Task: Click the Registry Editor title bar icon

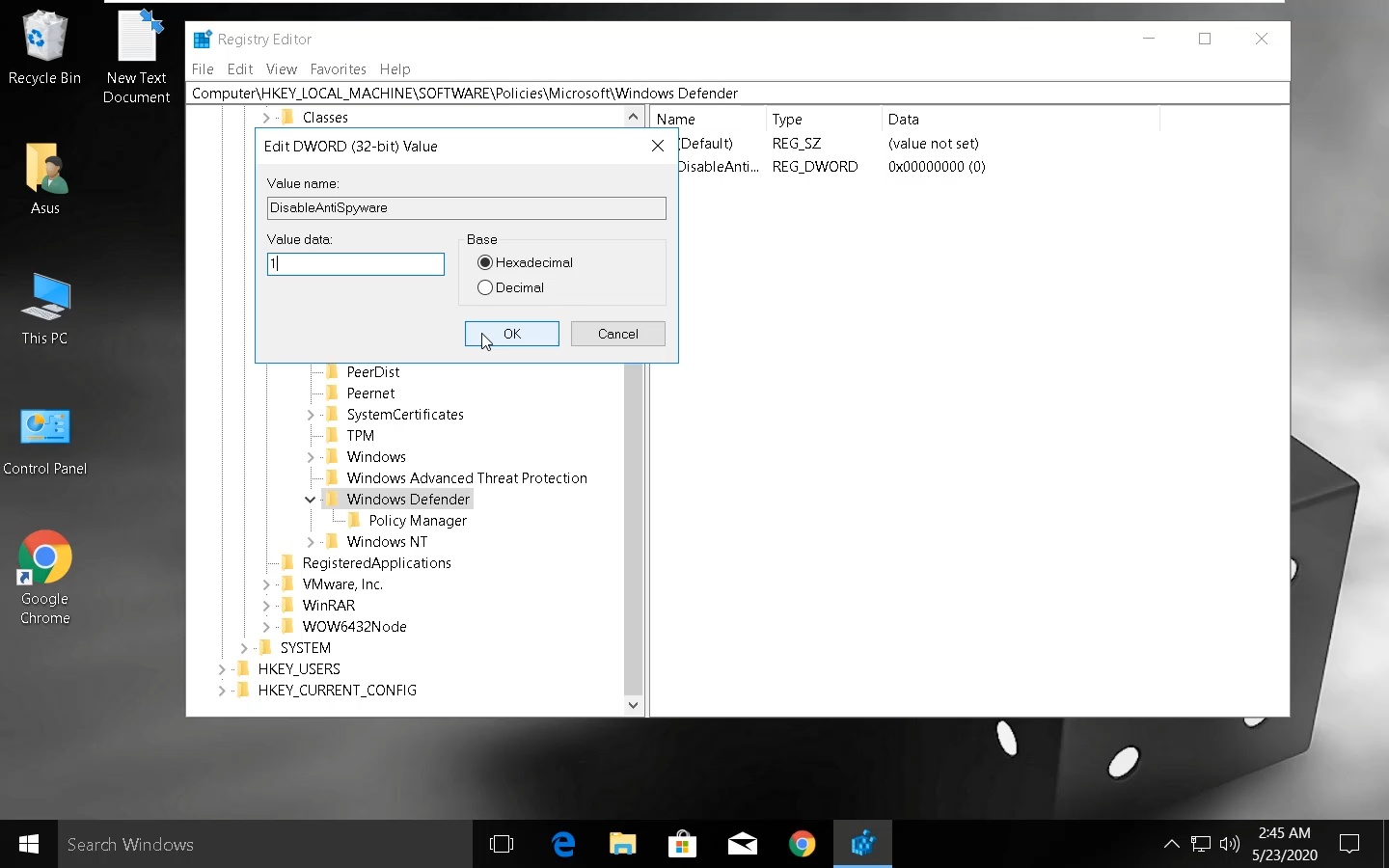Action: coord(203,40)
